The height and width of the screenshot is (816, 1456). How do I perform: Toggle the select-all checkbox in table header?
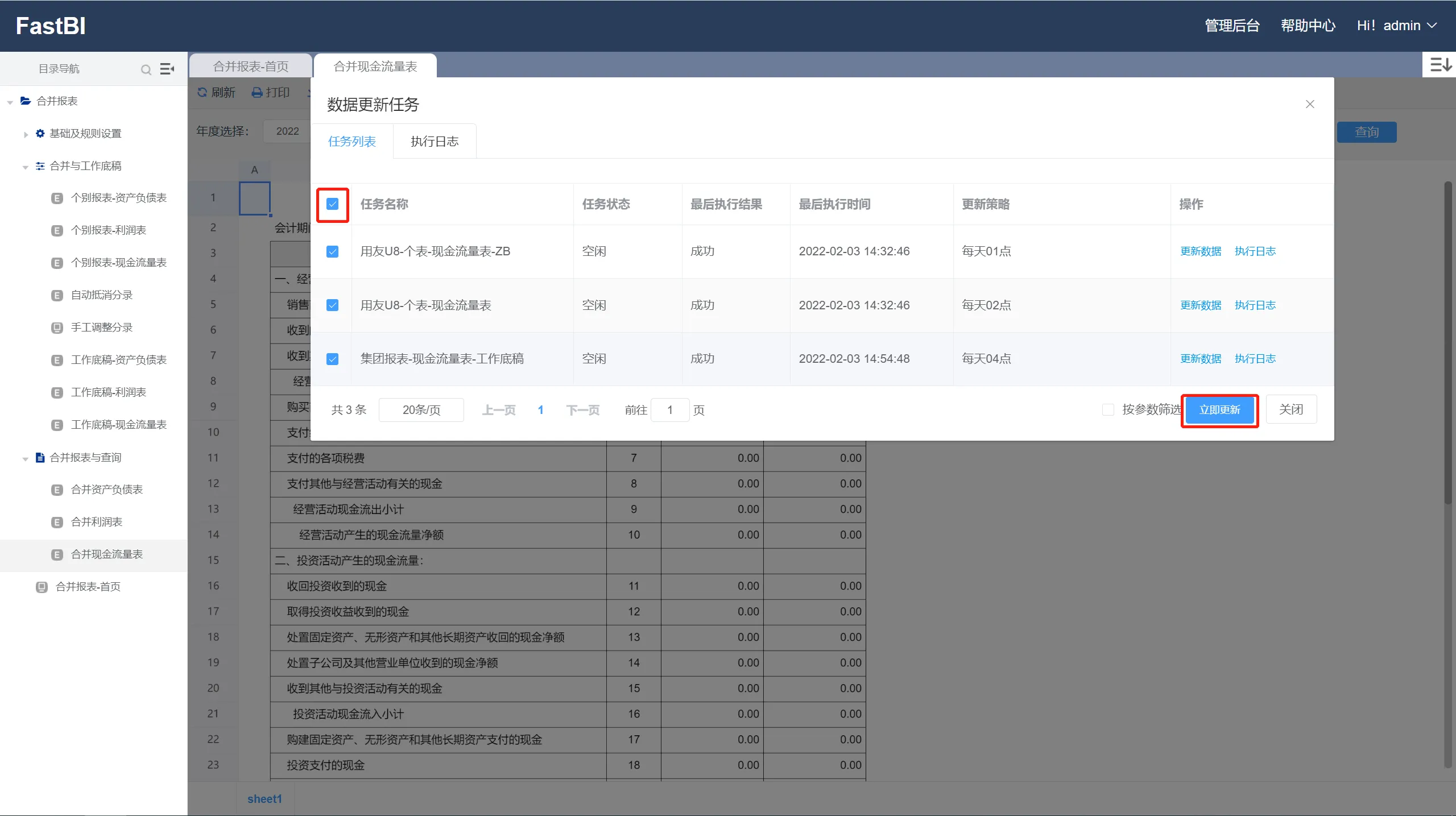point(333,204)
